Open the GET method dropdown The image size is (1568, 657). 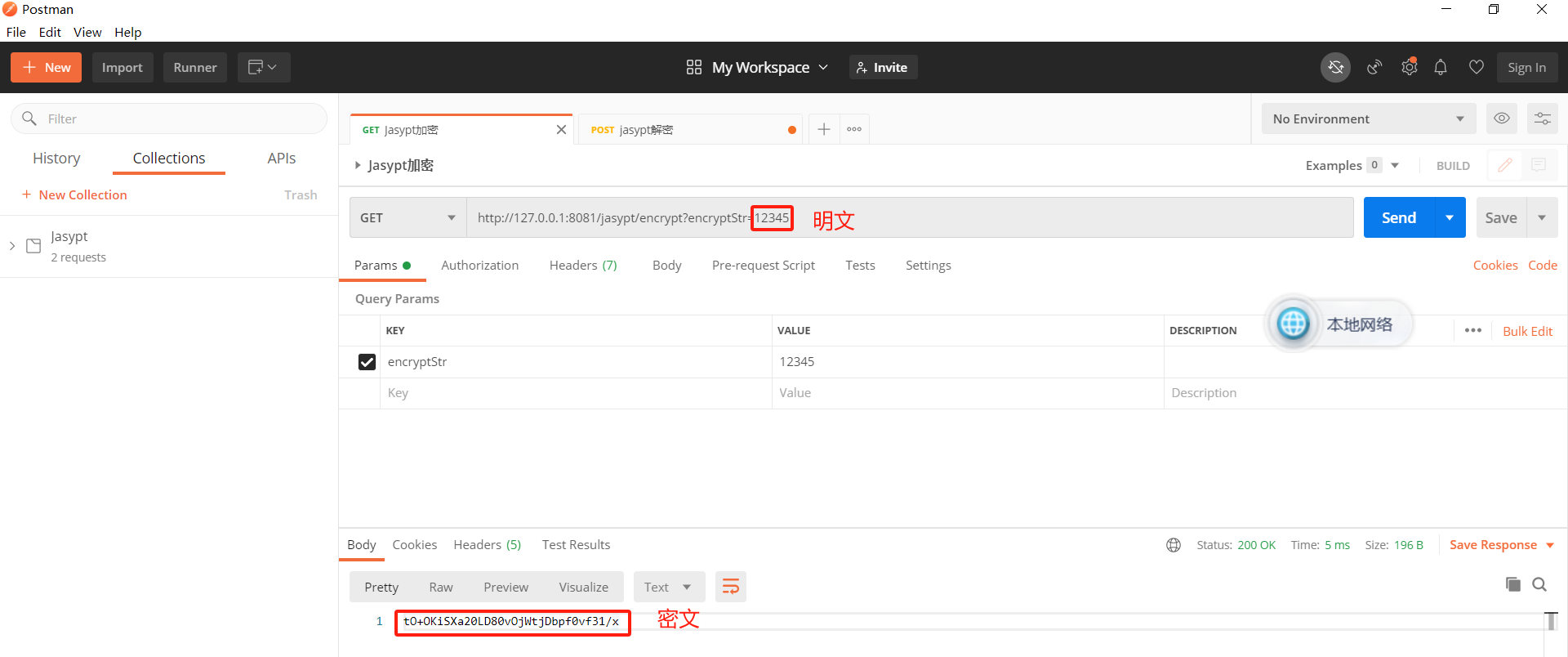[408, 217]
